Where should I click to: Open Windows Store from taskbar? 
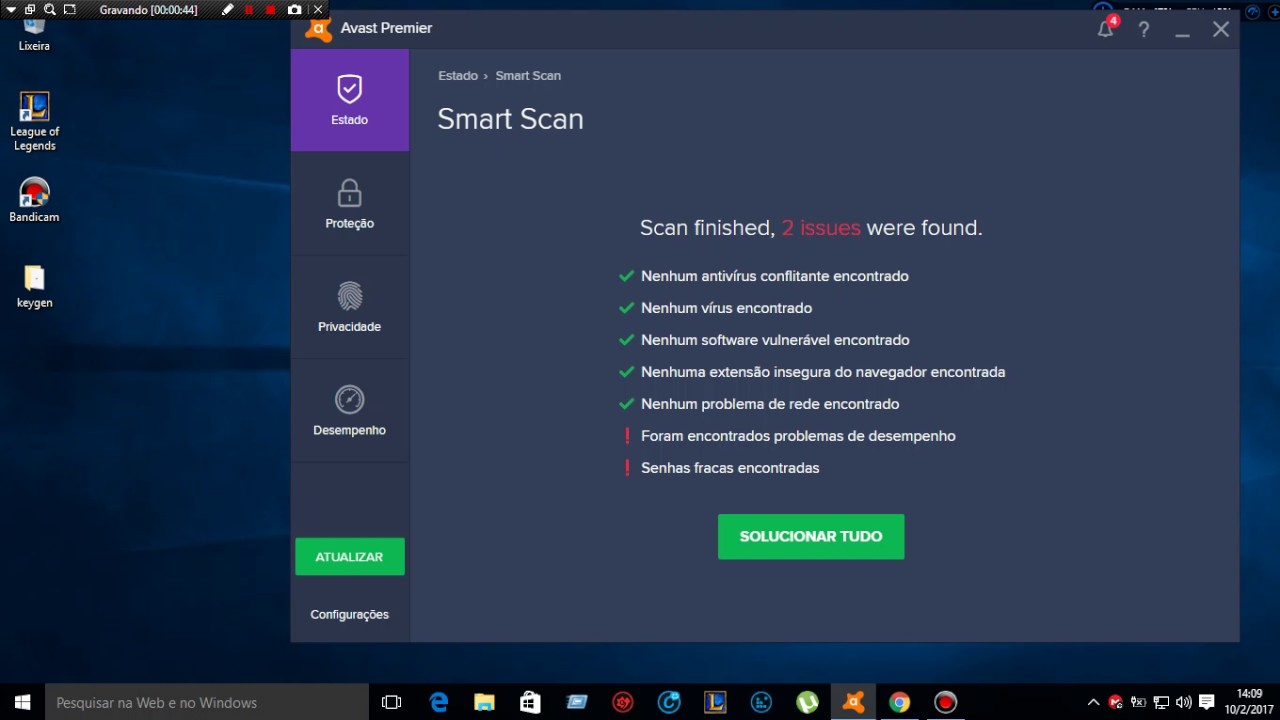point(530,702)
